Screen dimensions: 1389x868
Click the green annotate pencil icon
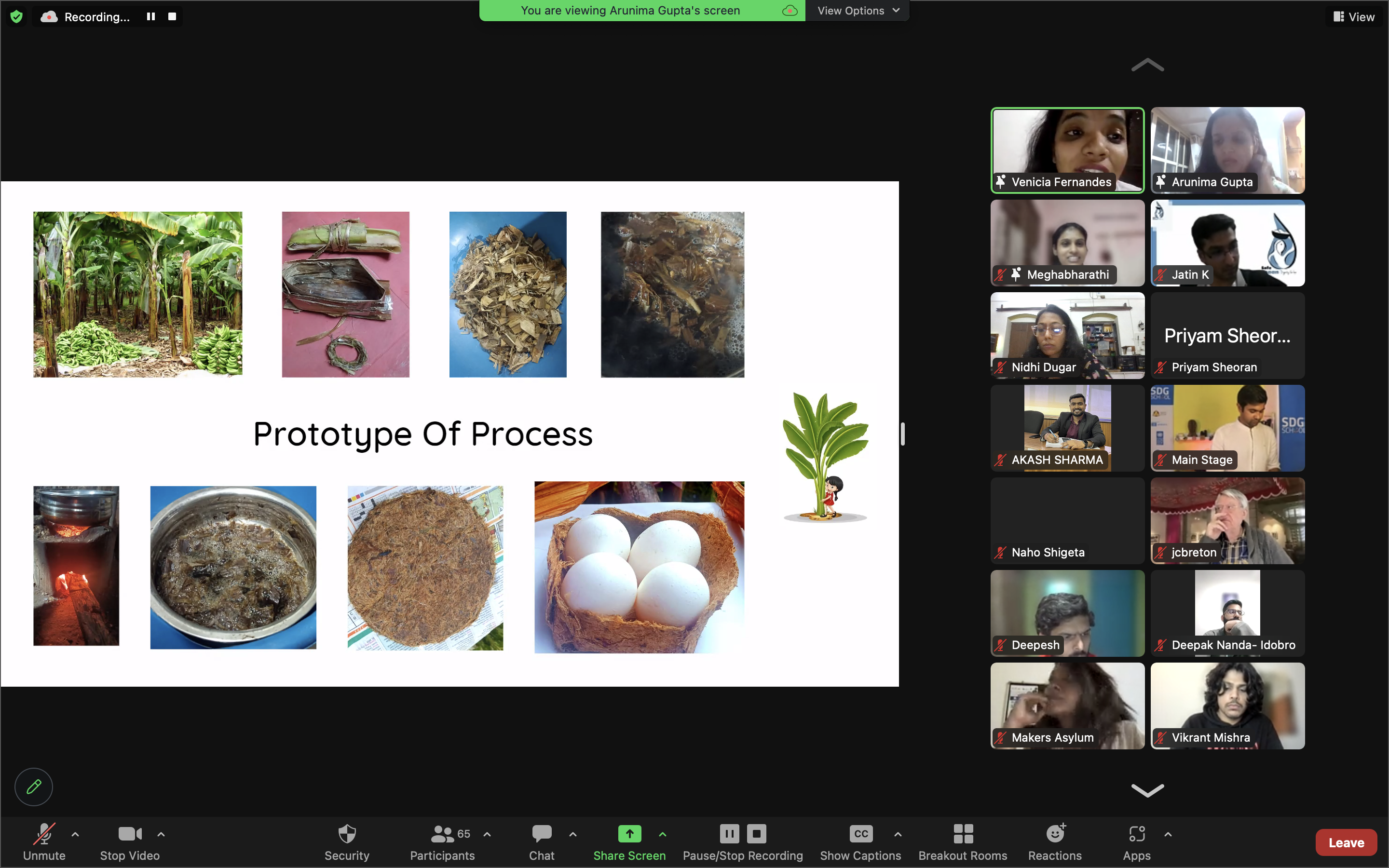coord(34,787)
